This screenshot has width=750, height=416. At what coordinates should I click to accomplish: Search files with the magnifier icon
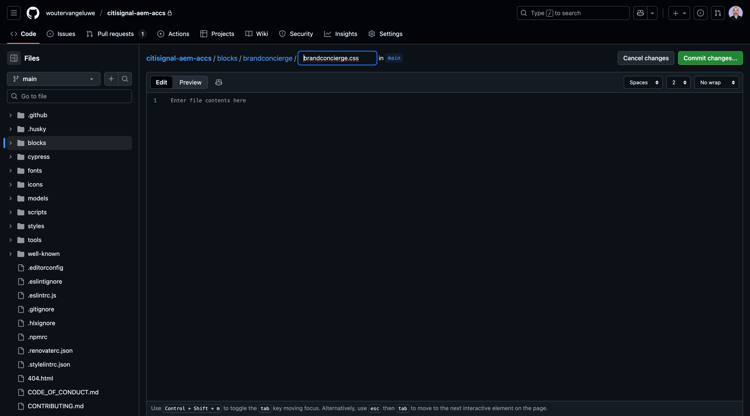[x=125, y=79]
